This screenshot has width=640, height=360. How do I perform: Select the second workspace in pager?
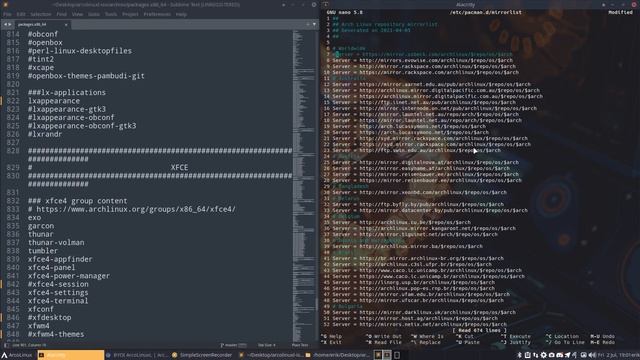(x=387, y=355)
